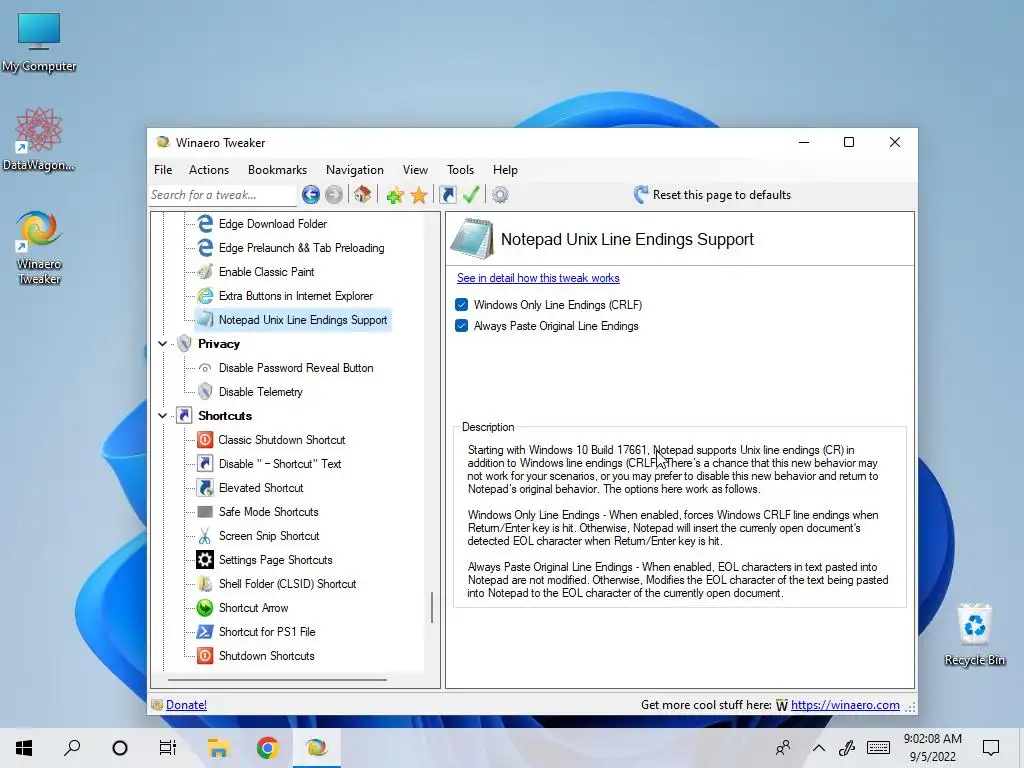Open the View menu
The height and width of the screenshot is (768, 1024).
(x=415, y=170)
